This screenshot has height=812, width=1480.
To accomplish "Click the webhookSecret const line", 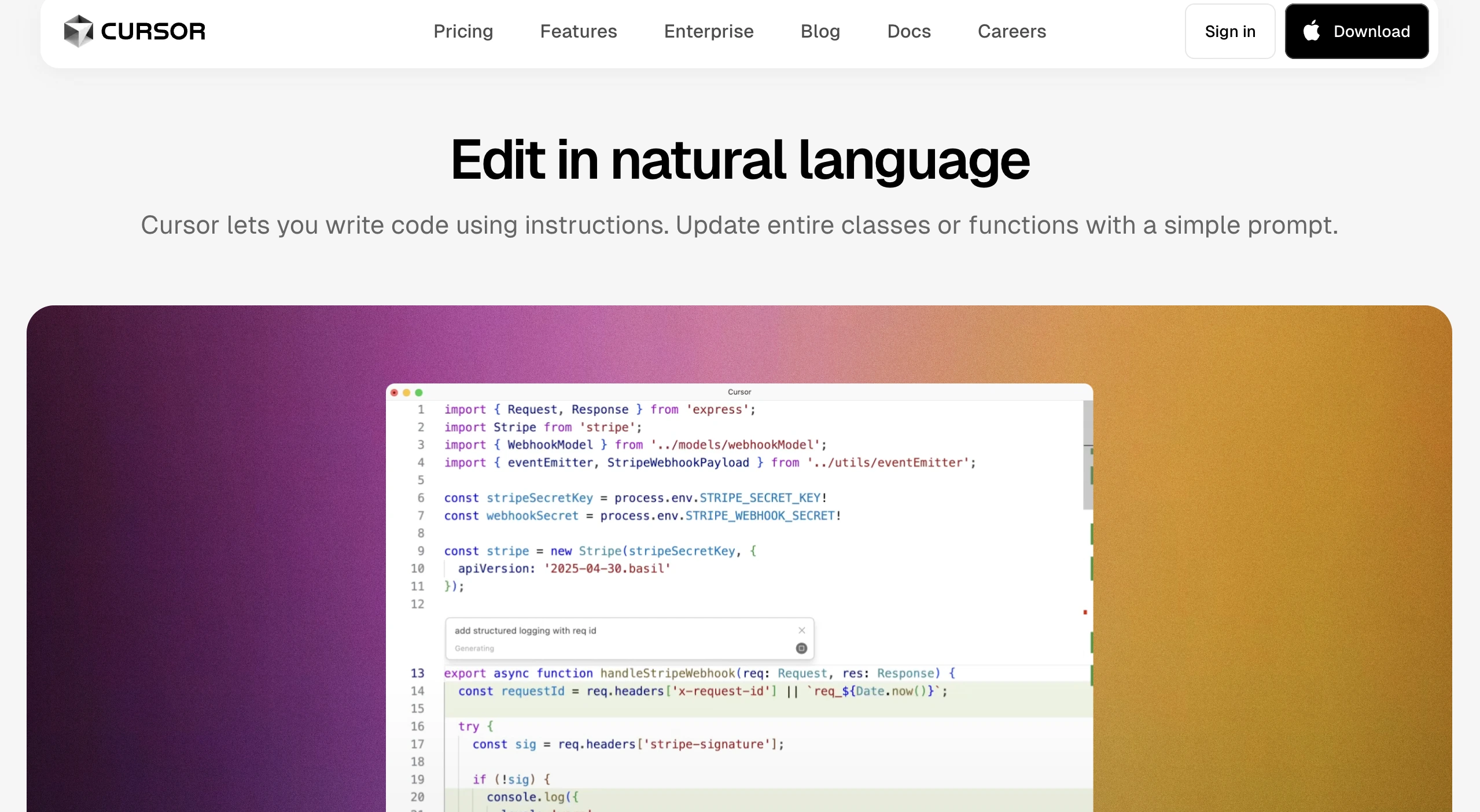I will pos(643,516).
